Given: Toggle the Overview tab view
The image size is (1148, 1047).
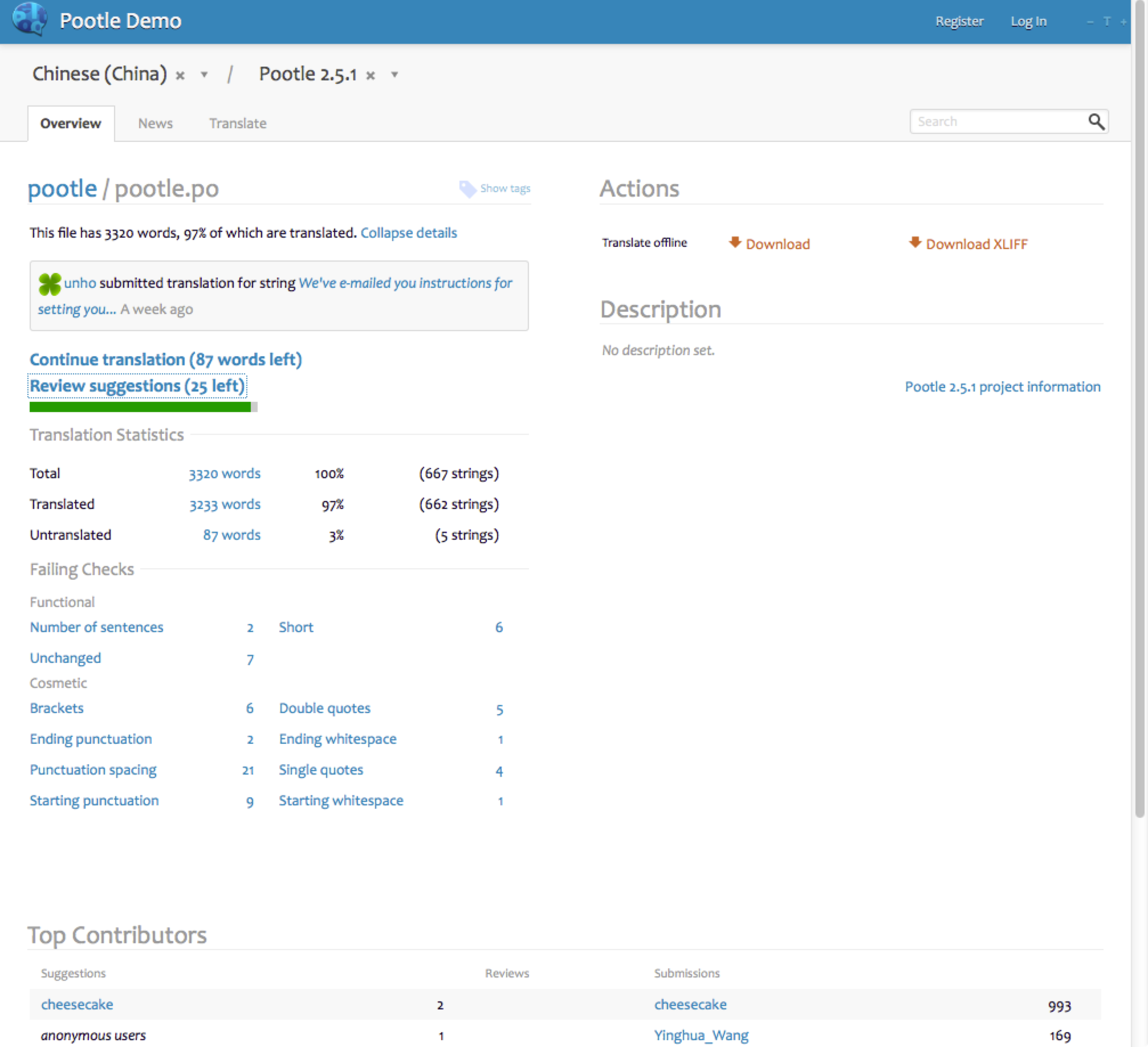Looking at the screenshot, I should point(70,123).
